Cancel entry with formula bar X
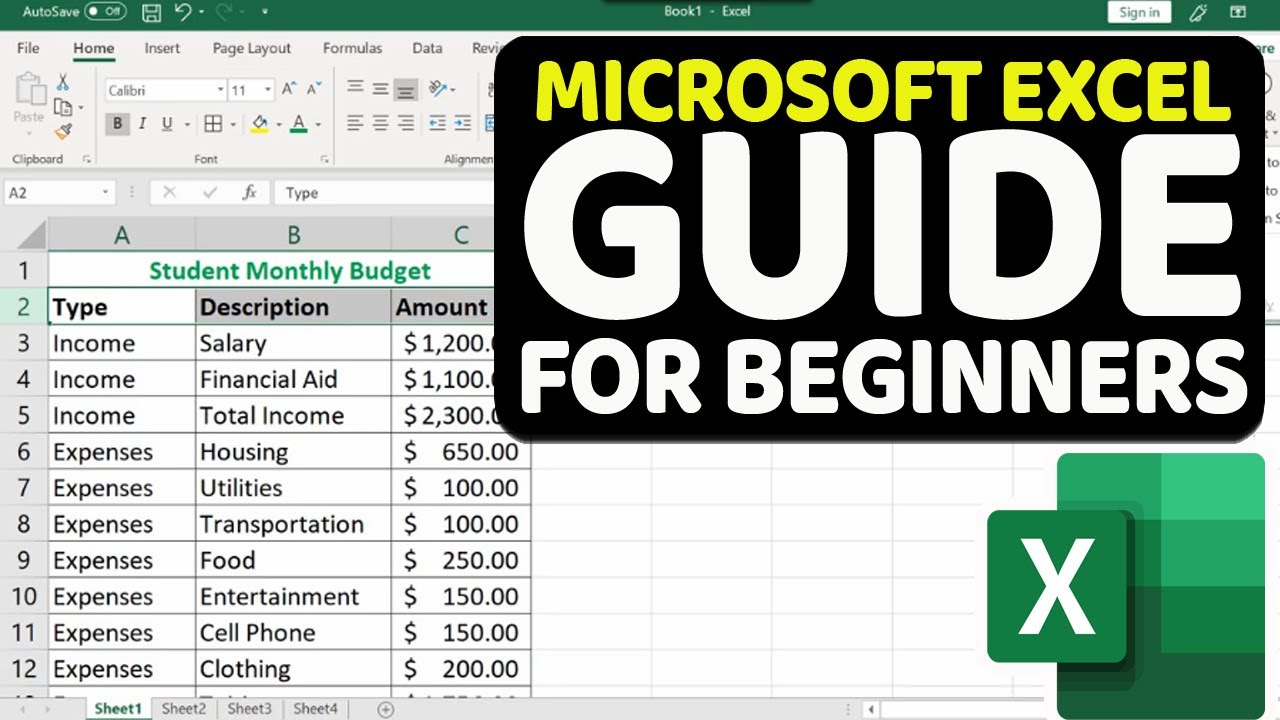 pyautogui.click(x=169, y=193)
